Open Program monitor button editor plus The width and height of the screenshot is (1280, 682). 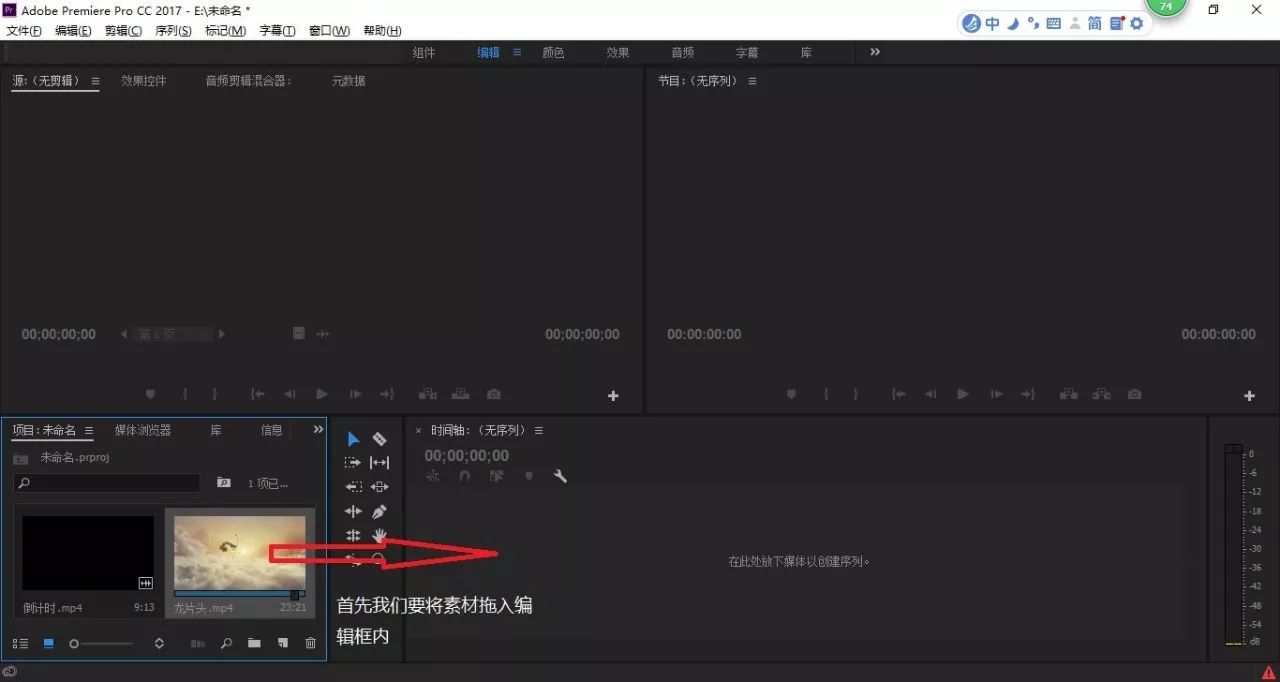[x=1249, y=396]
